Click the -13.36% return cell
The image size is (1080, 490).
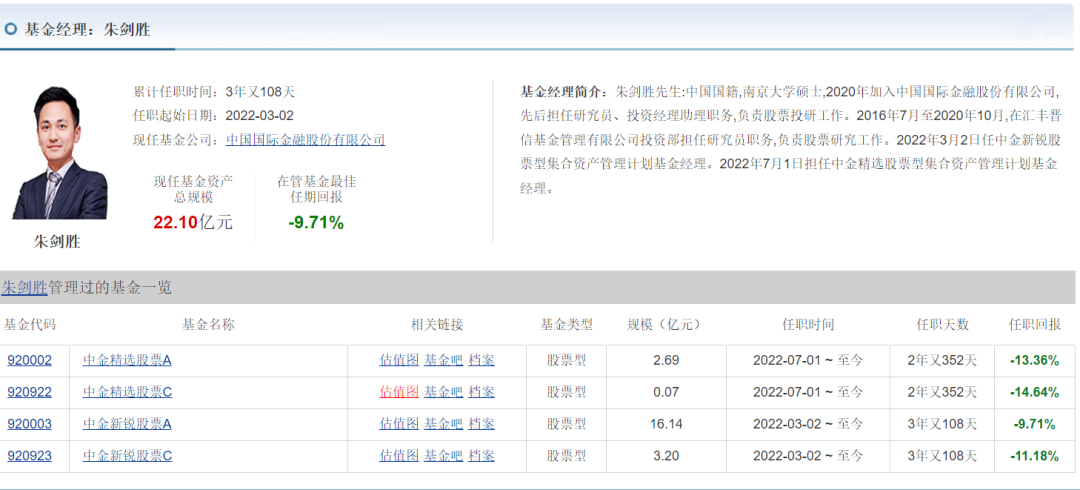pyautogui.click(x=1035, y=360)
